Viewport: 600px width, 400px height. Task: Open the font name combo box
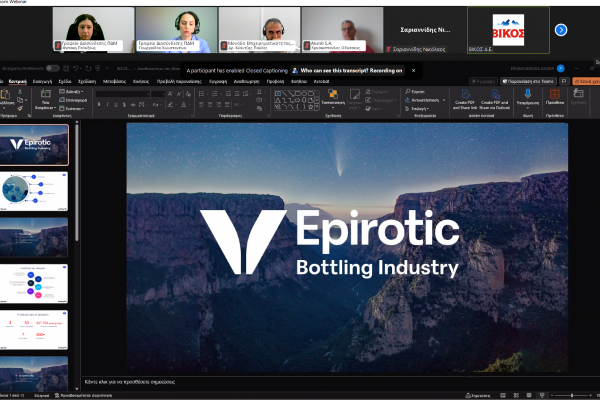(x=122, y=94)
